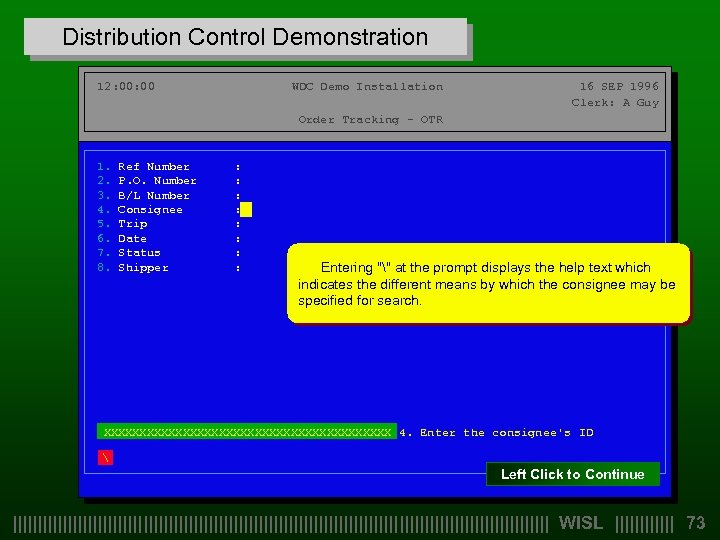Select the Consignee field label
This screenshot has width=720, height=540.
pos(150,210)
